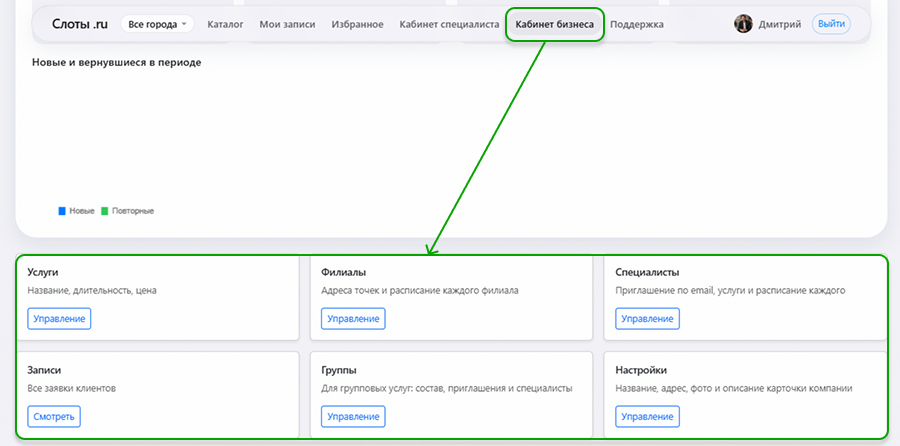Click the text Все заявки клиентов
This screenshot has width=900, height=446.
pos(72,389)
